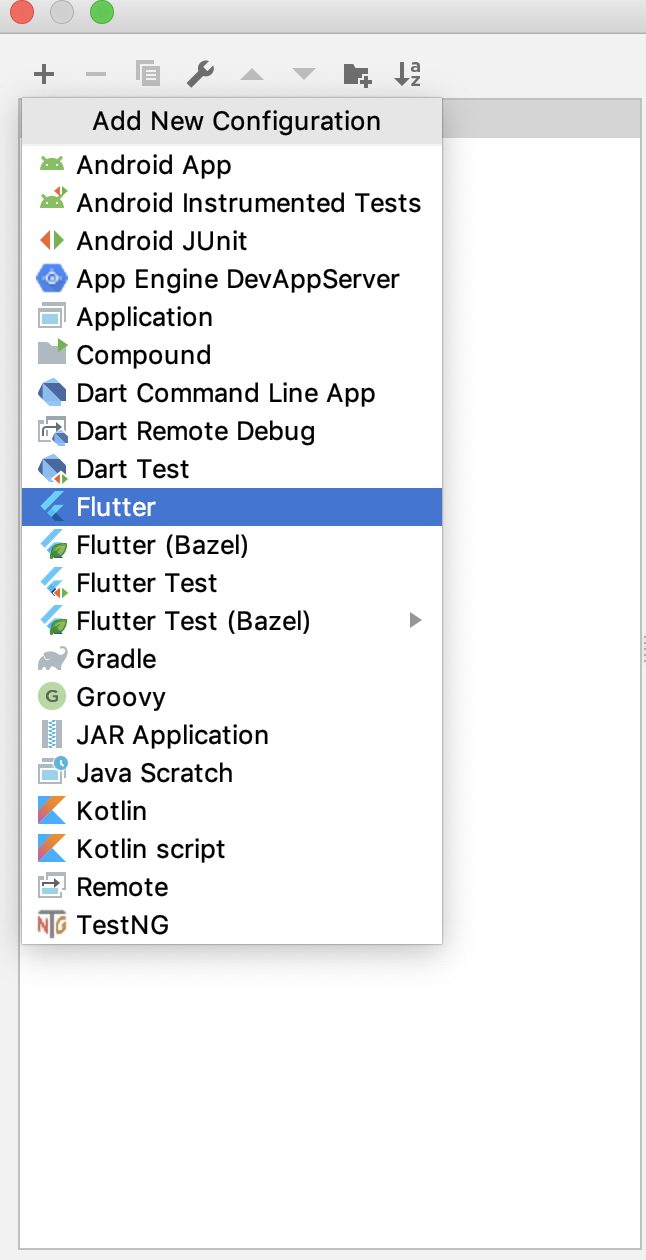The image size is (646, 1260).
Task: Choose Android App configuration type
Action: click(x=154, y=165)
